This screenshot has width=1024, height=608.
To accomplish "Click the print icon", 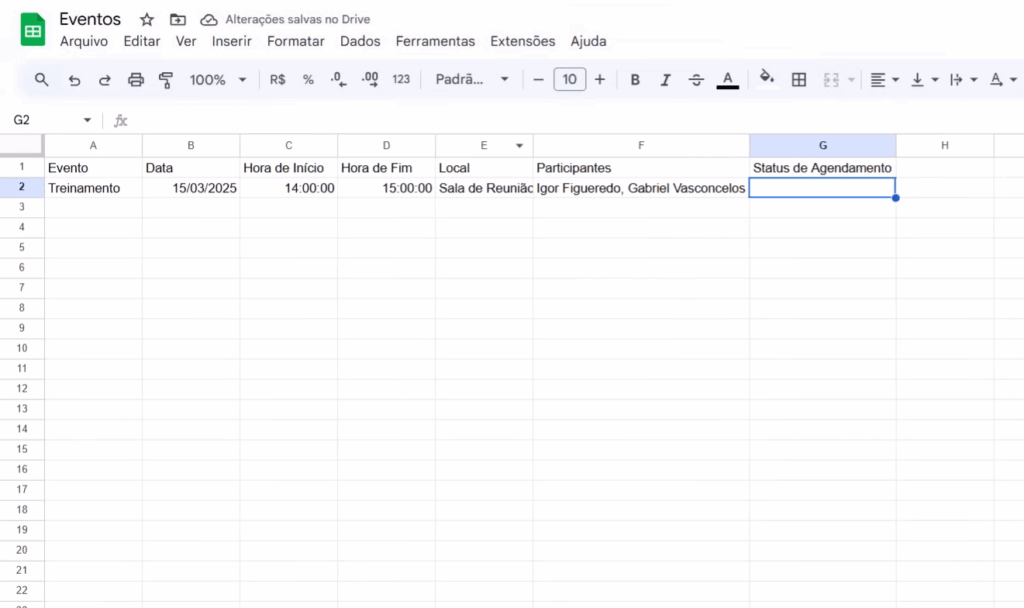I will [x=135, y=80].
